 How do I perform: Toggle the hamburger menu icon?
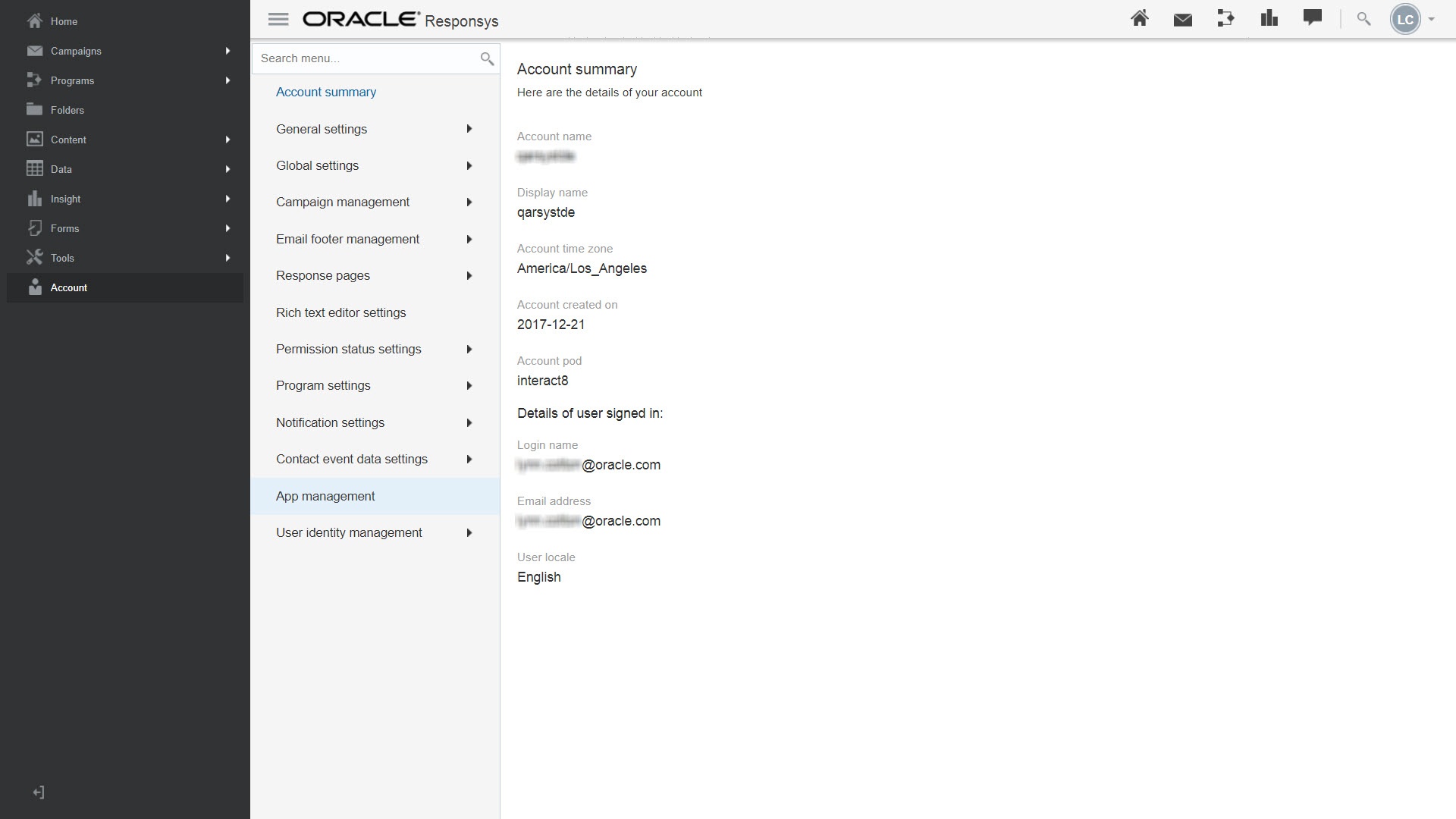coord(278,20)
